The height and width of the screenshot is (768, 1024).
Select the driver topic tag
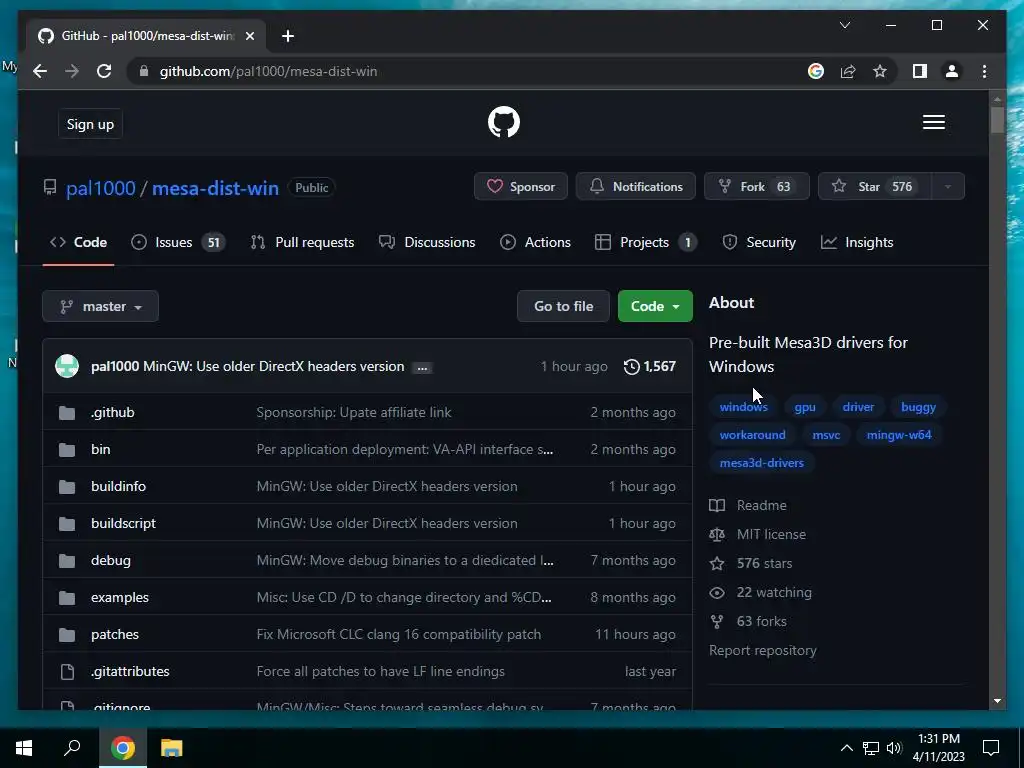(x=858, y=407)
